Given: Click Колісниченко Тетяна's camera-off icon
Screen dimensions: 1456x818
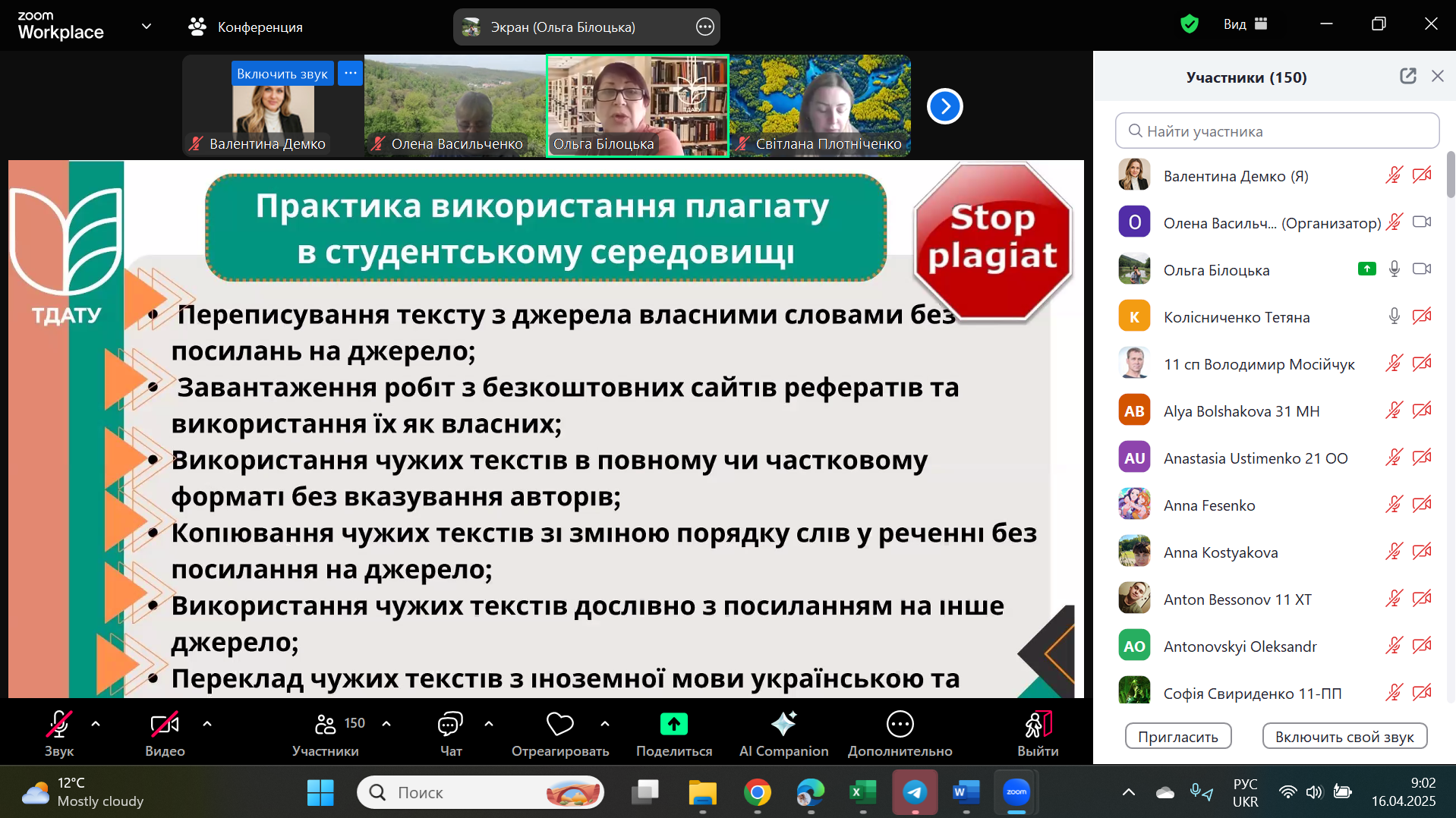Looking at the screenshot, I should [1422, 316].
